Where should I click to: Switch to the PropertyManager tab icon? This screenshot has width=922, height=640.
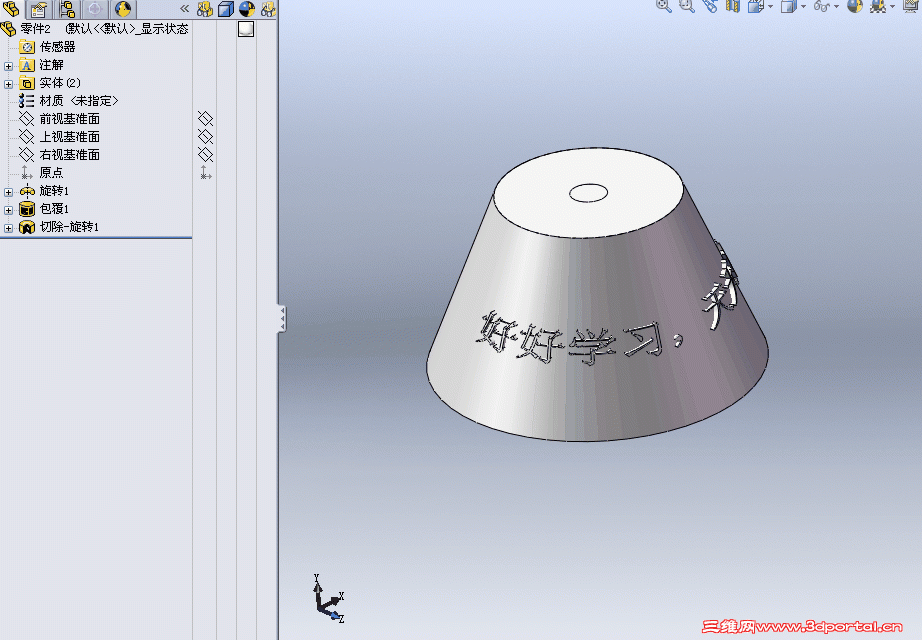pos(36,8)
